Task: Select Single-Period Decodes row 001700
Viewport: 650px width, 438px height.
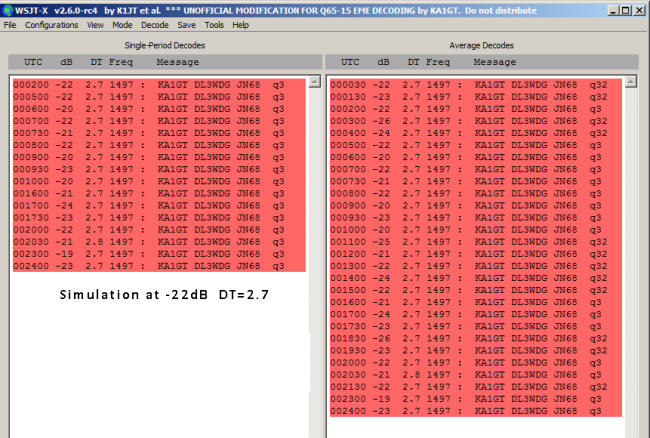Action: (x=159, y=206)
